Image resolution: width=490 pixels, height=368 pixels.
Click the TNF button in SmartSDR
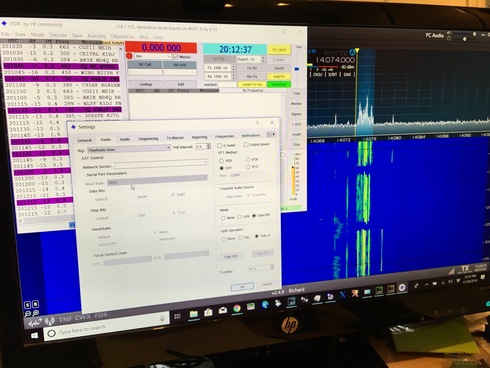coord(65,319)
